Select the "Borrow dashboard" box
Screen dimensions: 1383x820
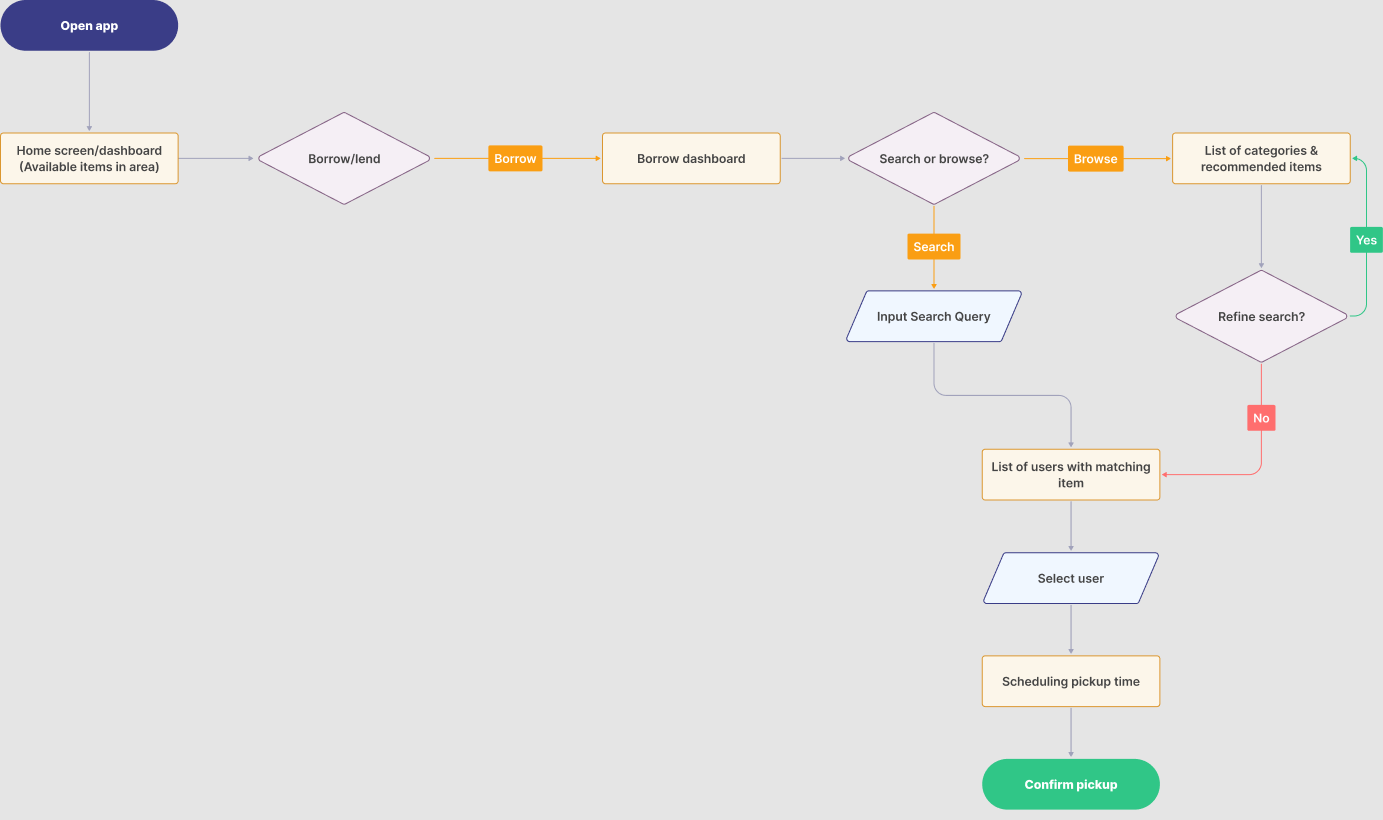[691, 159]
